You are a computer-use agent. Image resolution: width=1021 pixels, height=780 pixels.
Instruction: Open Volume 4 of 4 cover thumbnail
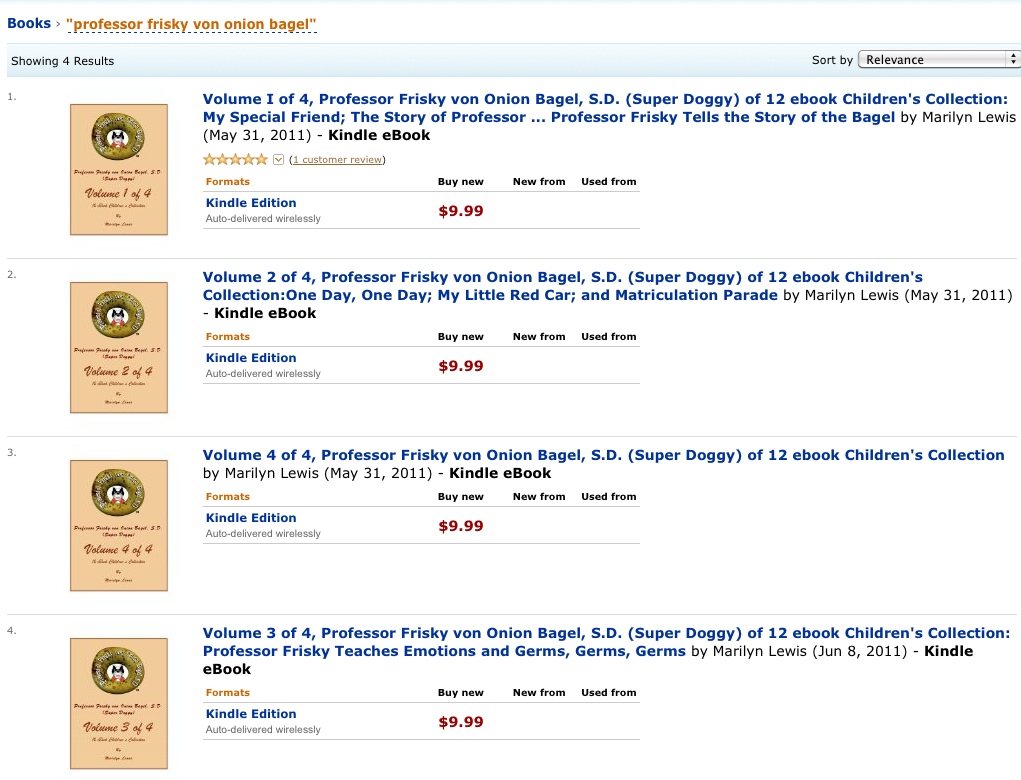[119, 525]
